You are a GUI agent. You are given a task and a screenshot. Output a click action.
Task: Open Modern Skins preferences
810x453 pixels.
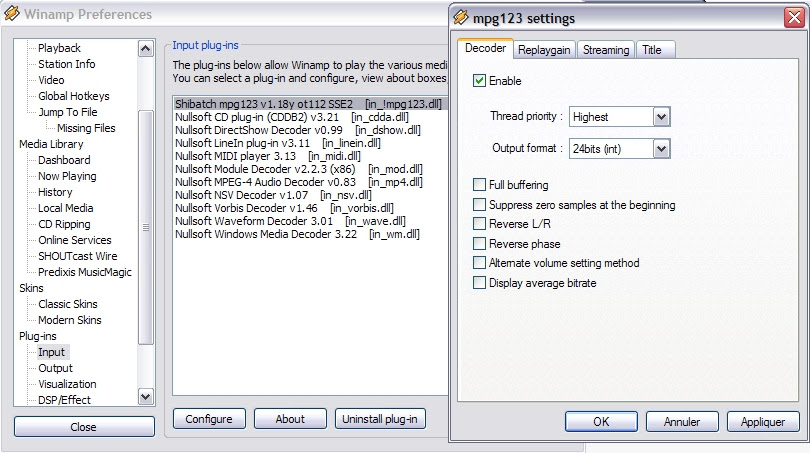(x=70, y=320)
